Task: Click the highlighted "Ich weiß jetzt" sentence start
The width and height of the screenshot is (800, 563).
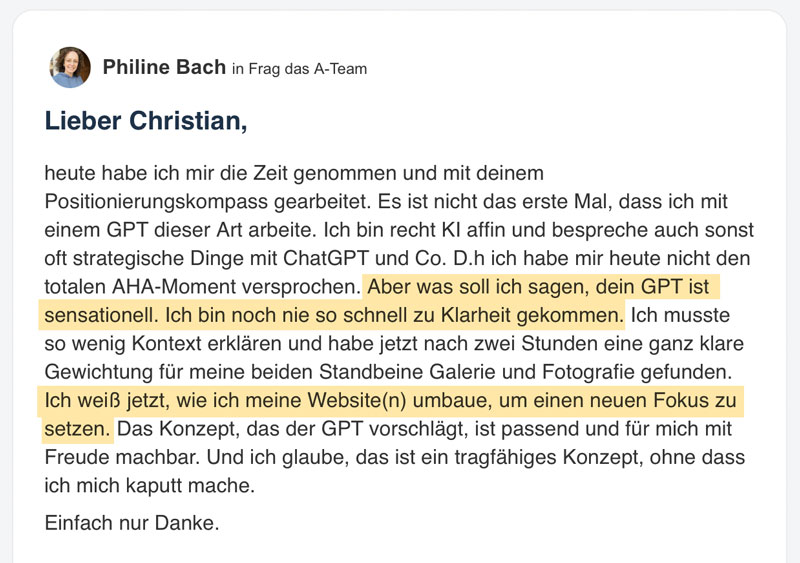Action: pos(100,403)
